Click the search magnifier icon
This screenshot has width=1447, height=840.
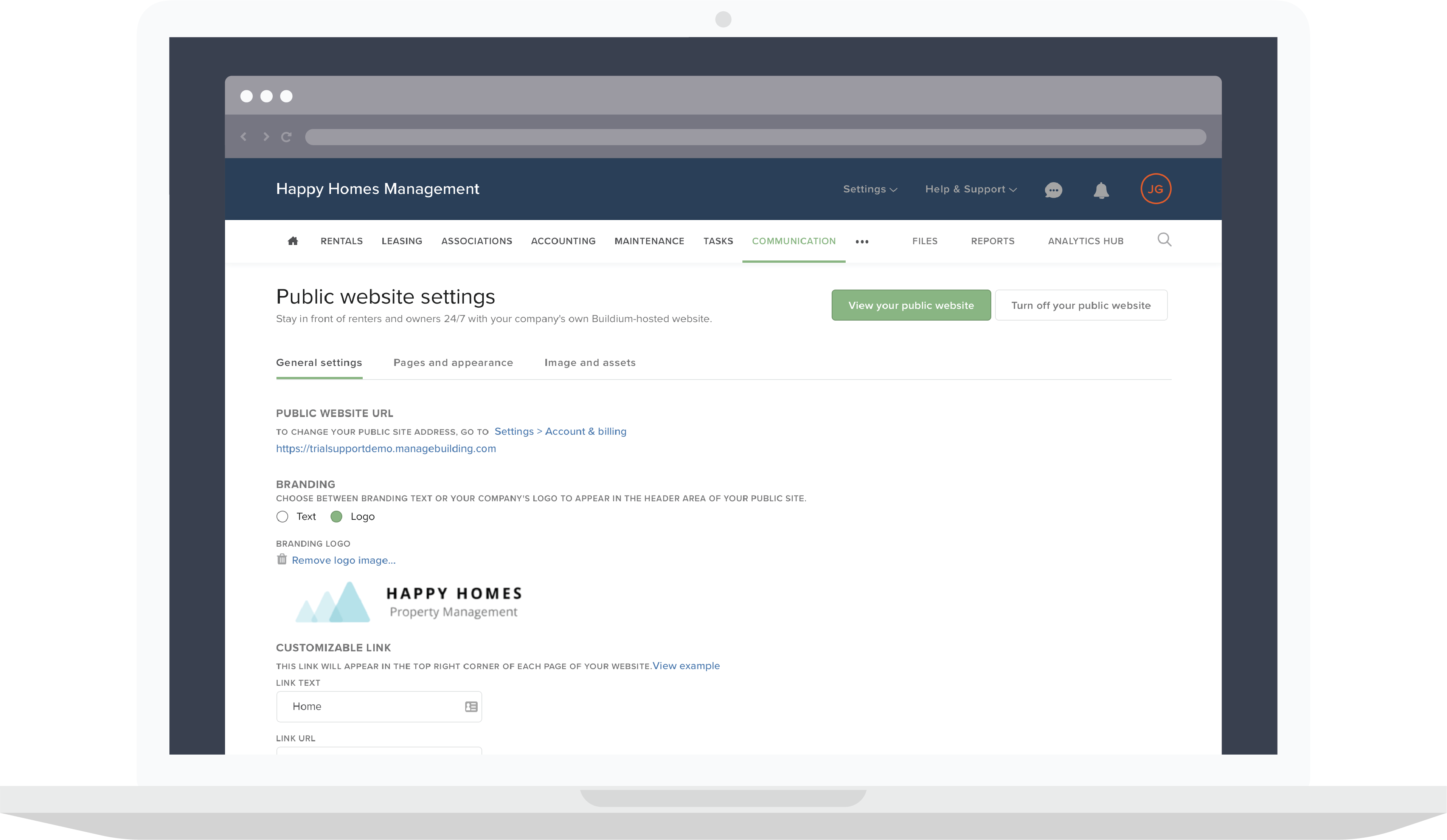pyautogui.click(x=1164, y=240)
